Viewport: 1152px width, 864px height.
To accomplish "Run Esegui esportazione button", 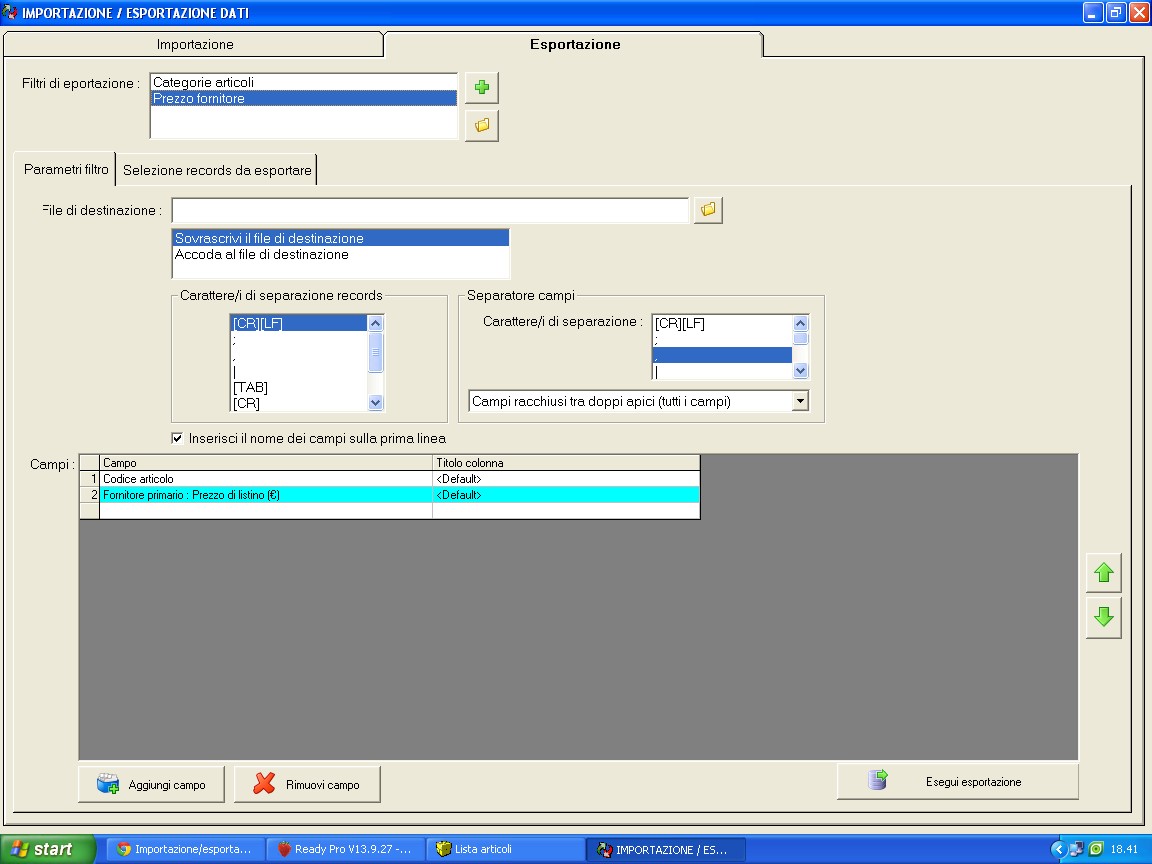I will point(958,782).
